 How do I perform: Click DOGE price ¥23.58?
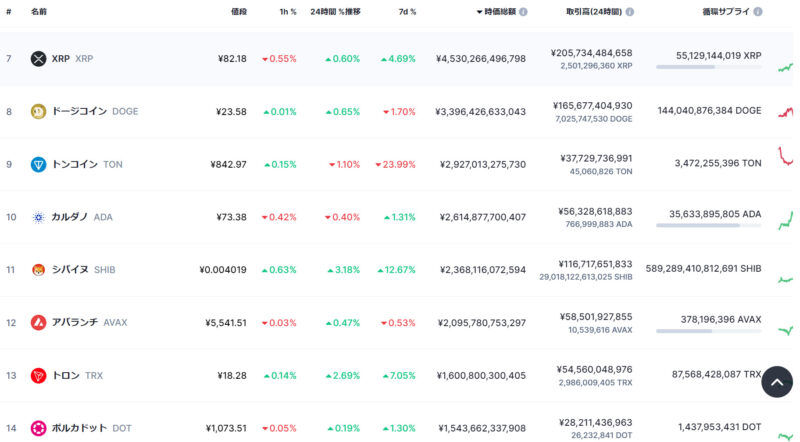pos(231,111)
